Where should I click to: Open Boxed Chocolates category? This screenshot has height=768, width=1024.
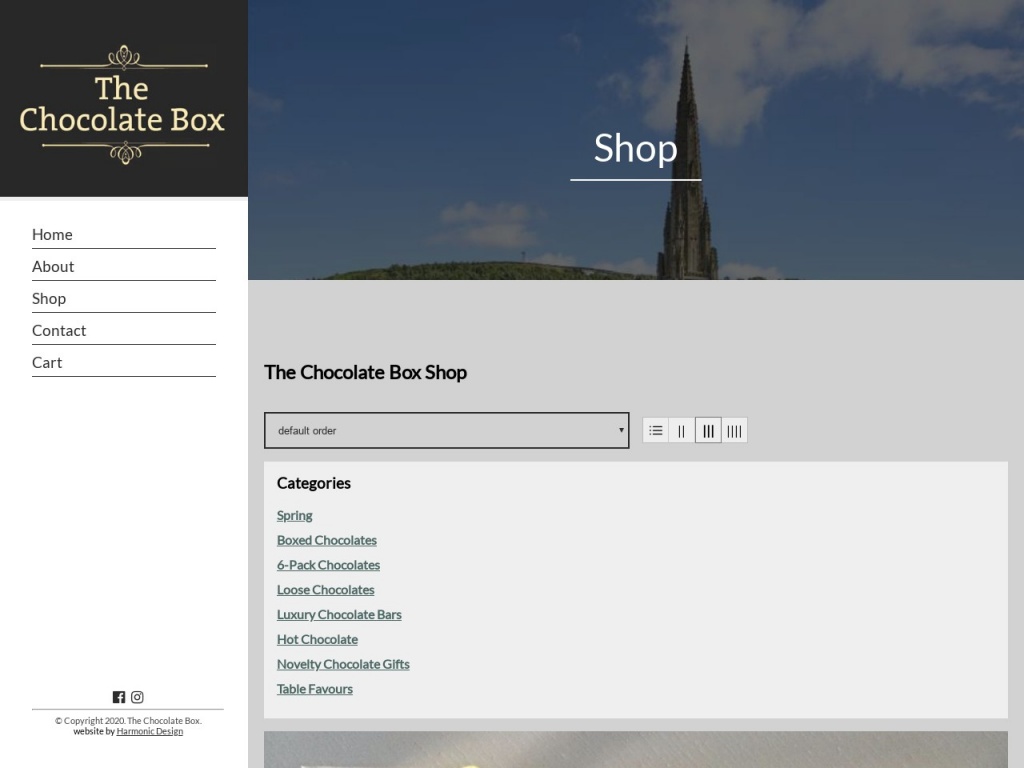(326, 540)
